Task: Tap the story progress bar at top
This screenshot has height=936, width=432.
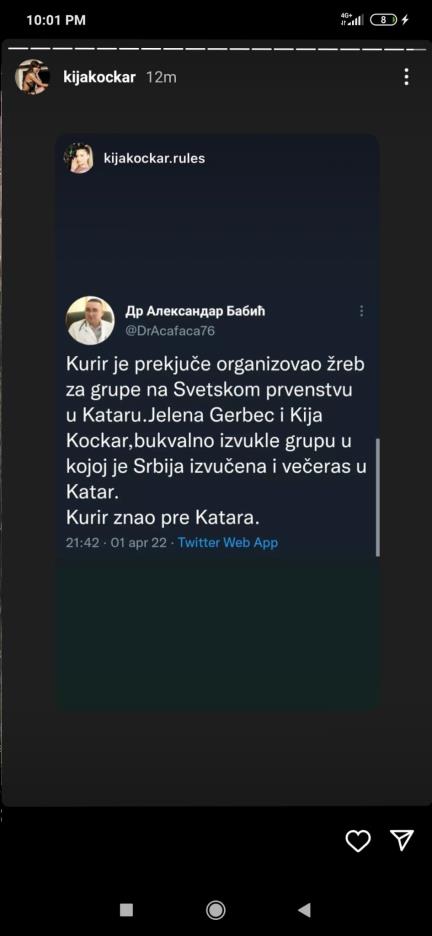Action: (x=216, y=47)
